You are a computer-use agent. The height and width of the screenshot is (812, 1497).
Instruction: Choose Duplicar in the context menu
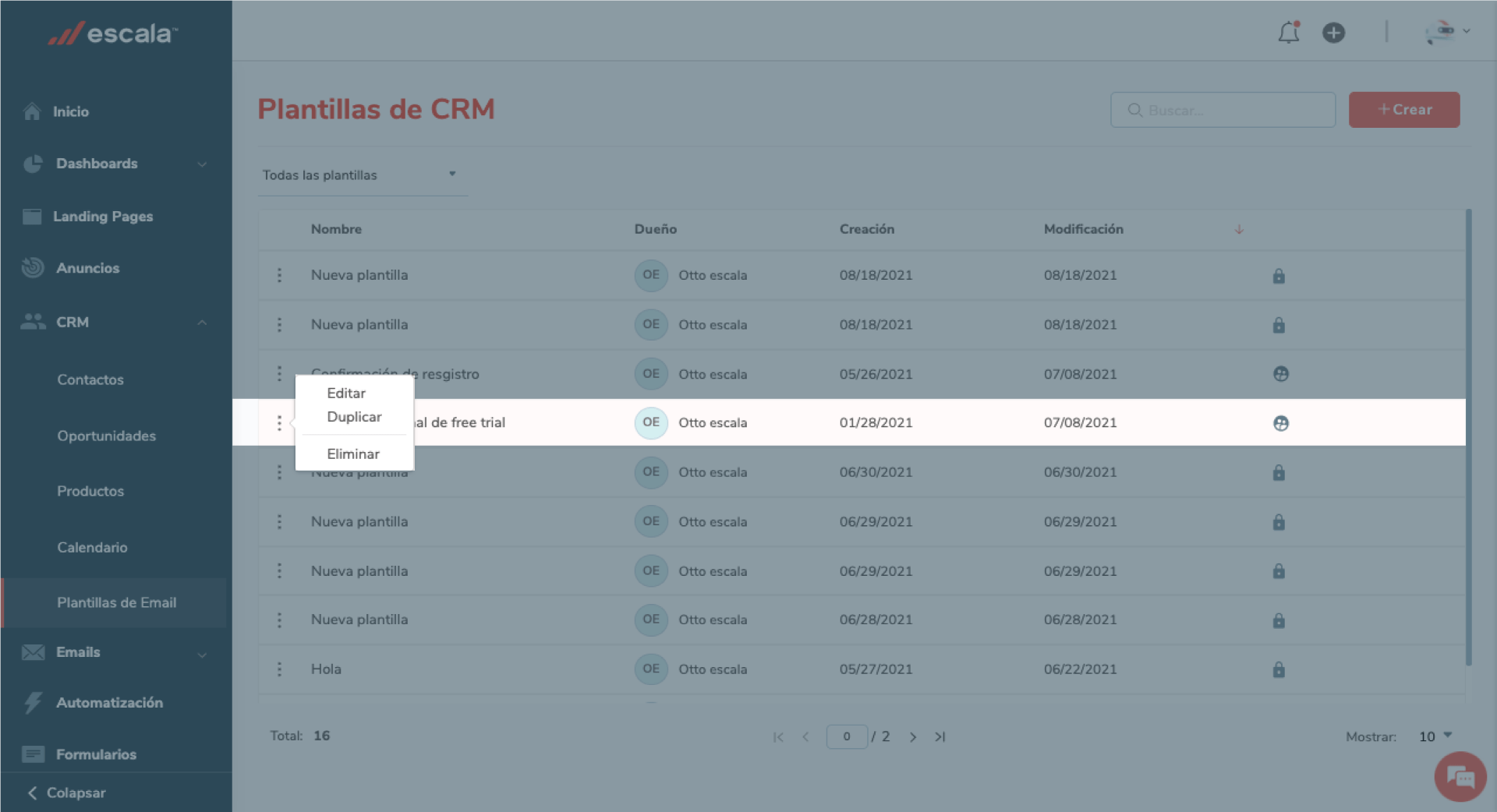(354, 417)
